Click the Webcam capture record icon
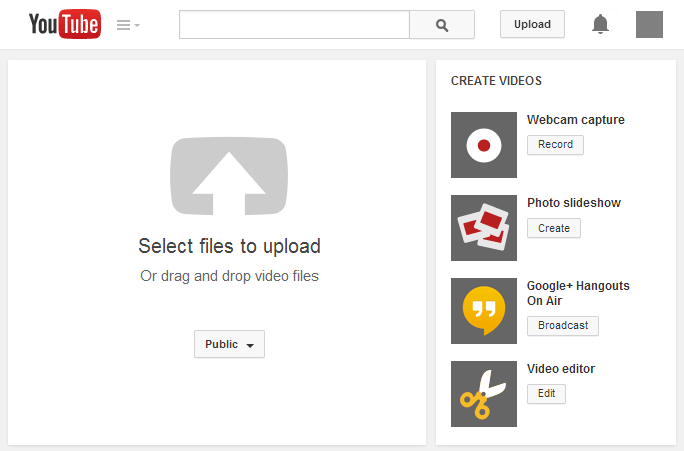Screen dimensions: 684x451 (484, 145)
